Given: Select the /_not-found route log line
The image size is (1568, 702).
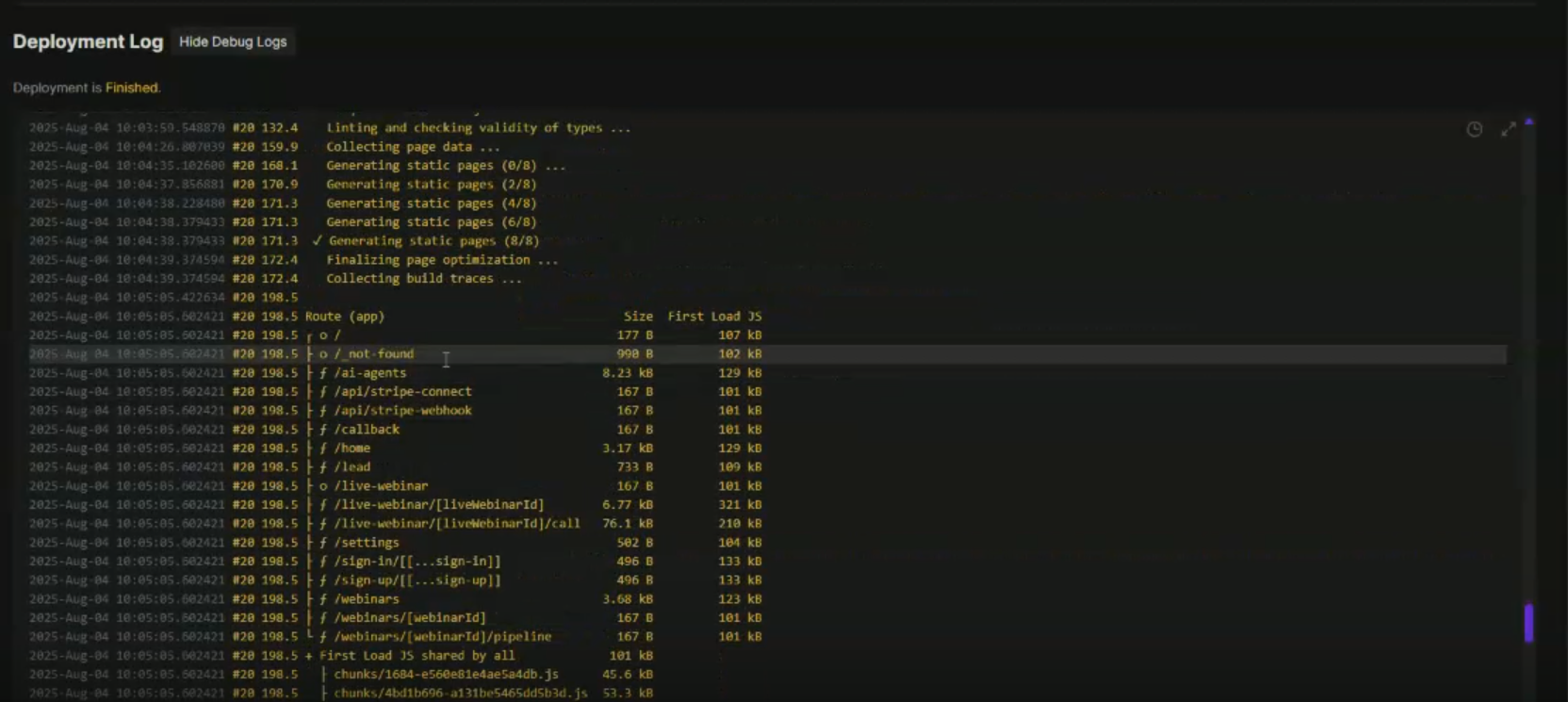Looking at the screenshot, I should click(x=373, y=354).
